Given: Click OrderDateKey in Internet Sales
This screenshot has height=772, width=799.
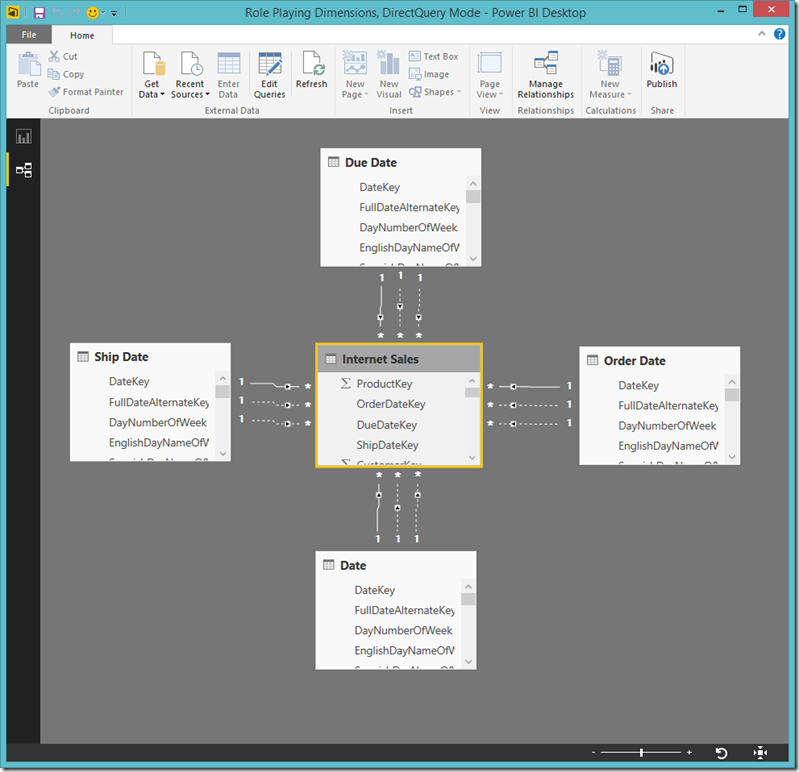Looking at the screenshot, I should 391,404.
